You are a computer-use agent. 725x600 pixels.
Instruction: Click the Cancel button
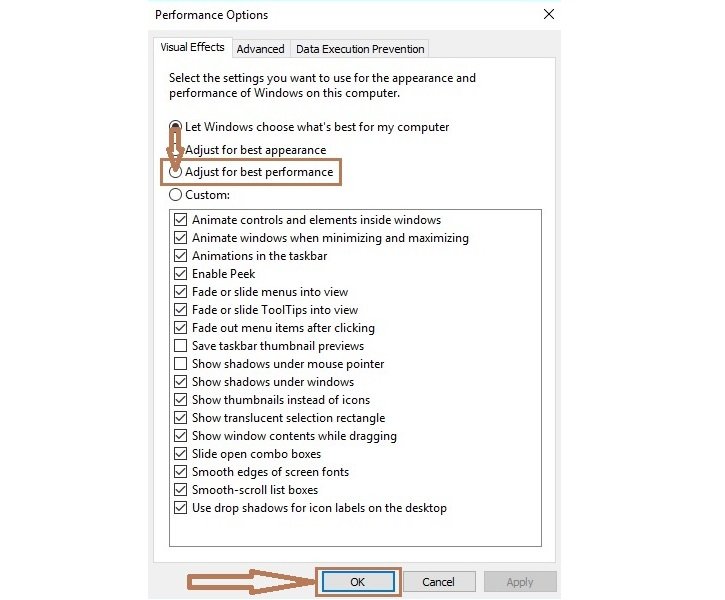pos(439,582)
